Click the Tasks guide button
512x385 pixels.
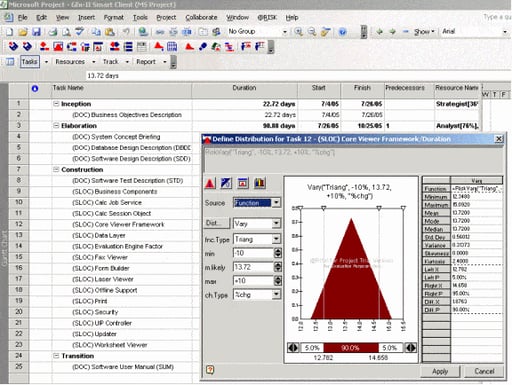click(30, 62)
